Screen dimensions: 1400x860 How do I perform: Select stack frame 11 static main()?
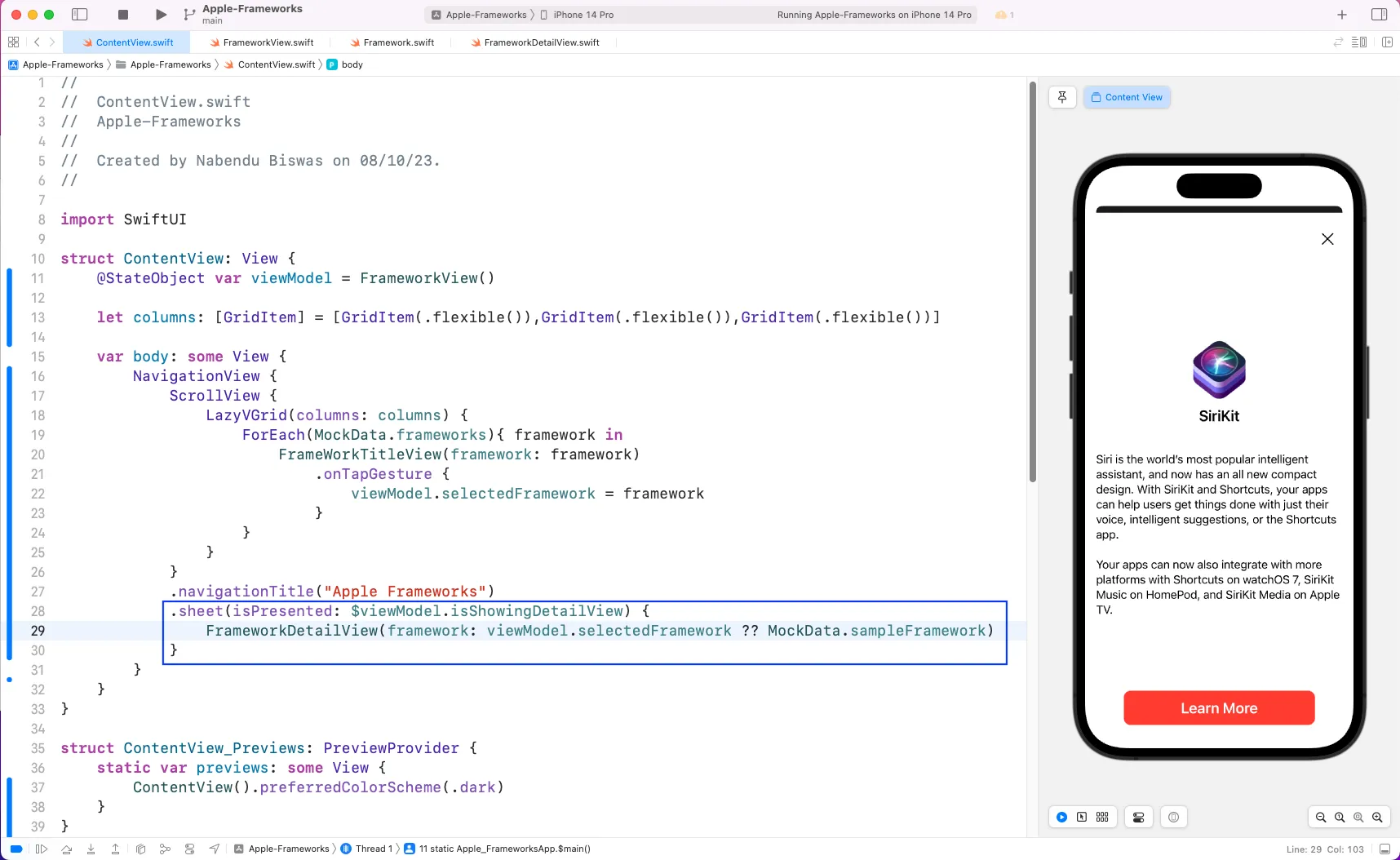click(x=497, y=849)
